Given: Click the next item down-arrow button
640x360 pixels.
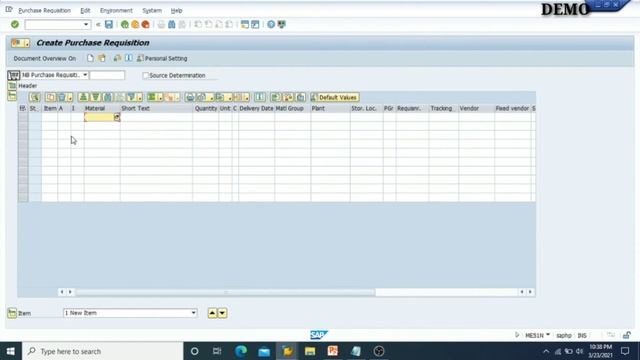Looking at the screenshot, I should coord(222,313).
